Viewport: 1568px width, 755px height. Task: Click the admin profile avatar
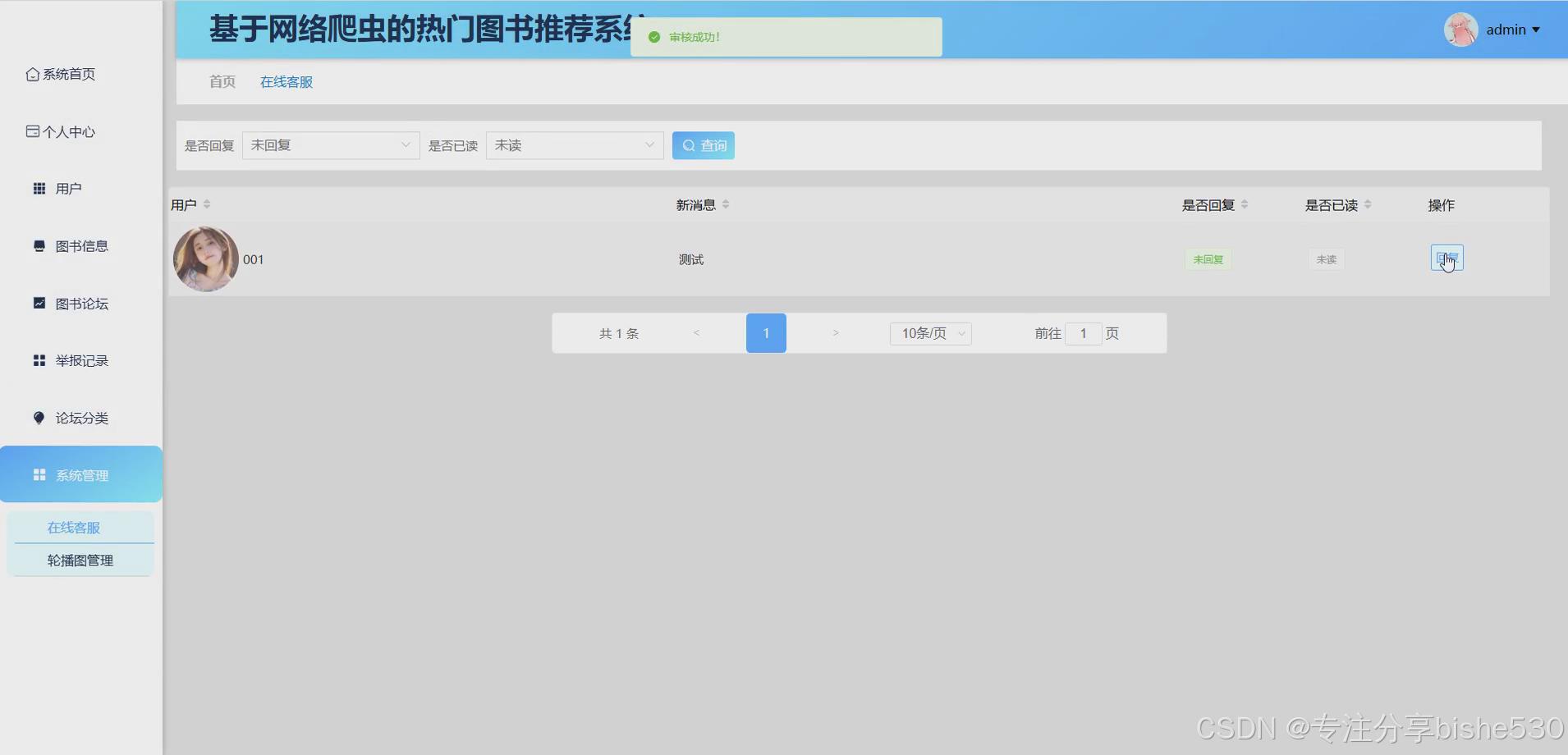click(x=1461, y=30)
